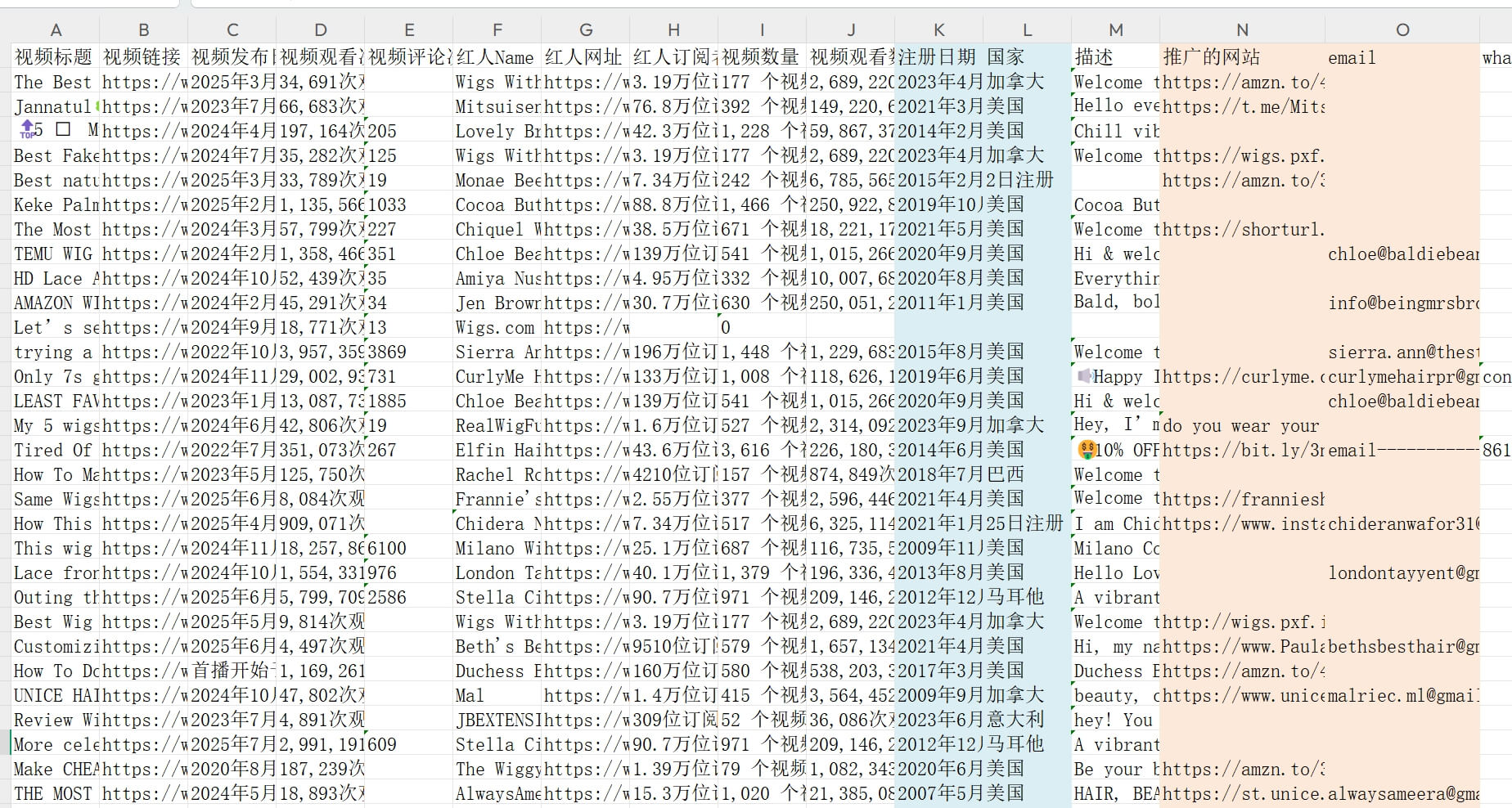This screenshot has height=808, width=1512.
Task: Click the 红人网址 header cell
Action: 586,56
